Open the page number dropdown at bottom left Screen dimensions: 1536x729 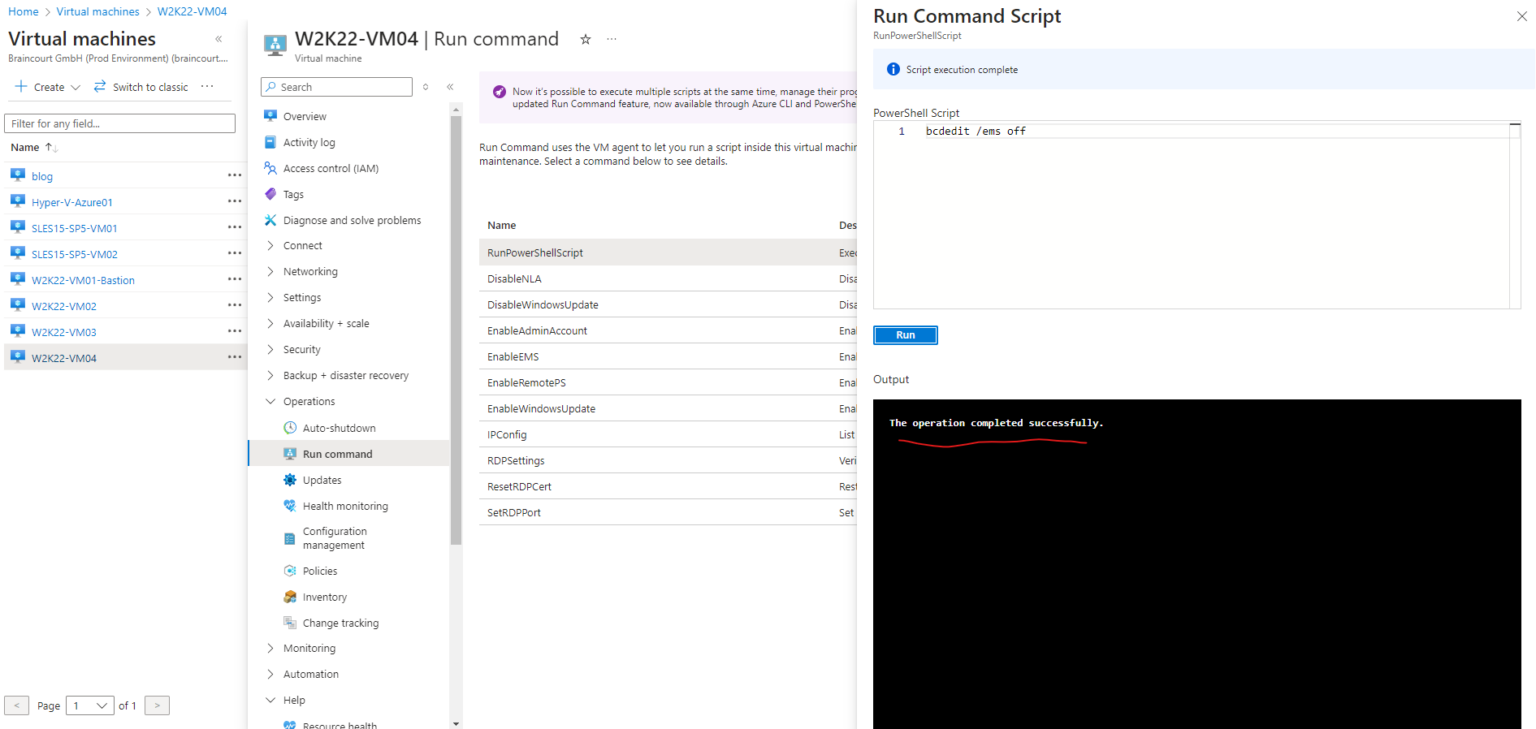coord(89,705)
